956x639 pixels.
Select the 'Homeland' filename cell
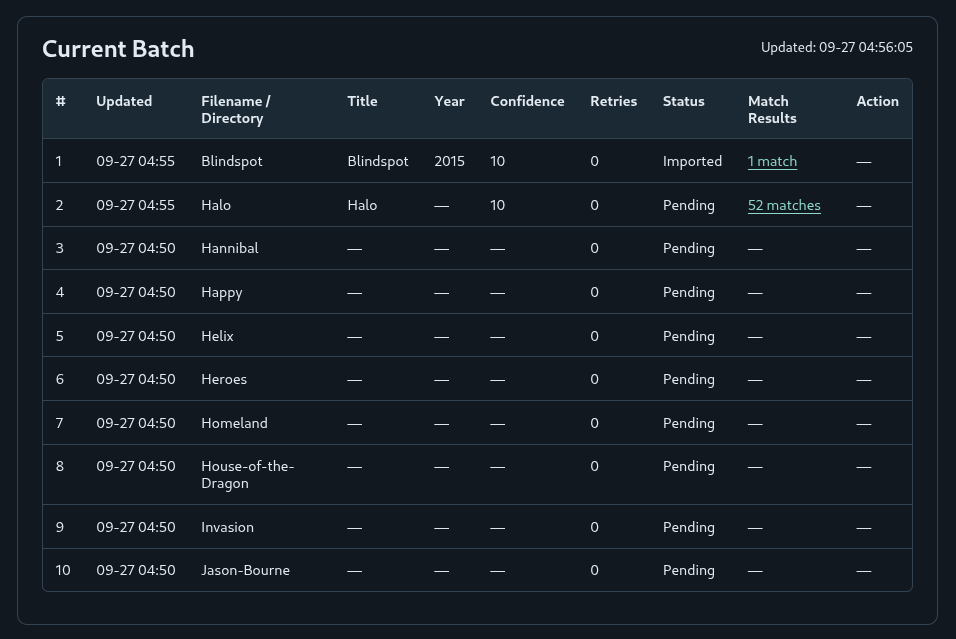pyautogui.click(x=234, y=423)
